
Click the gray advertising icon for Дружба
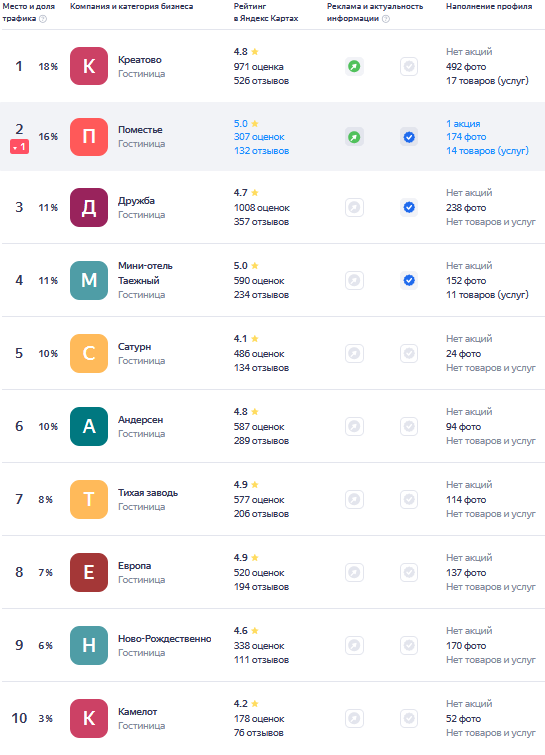[354, 208]
